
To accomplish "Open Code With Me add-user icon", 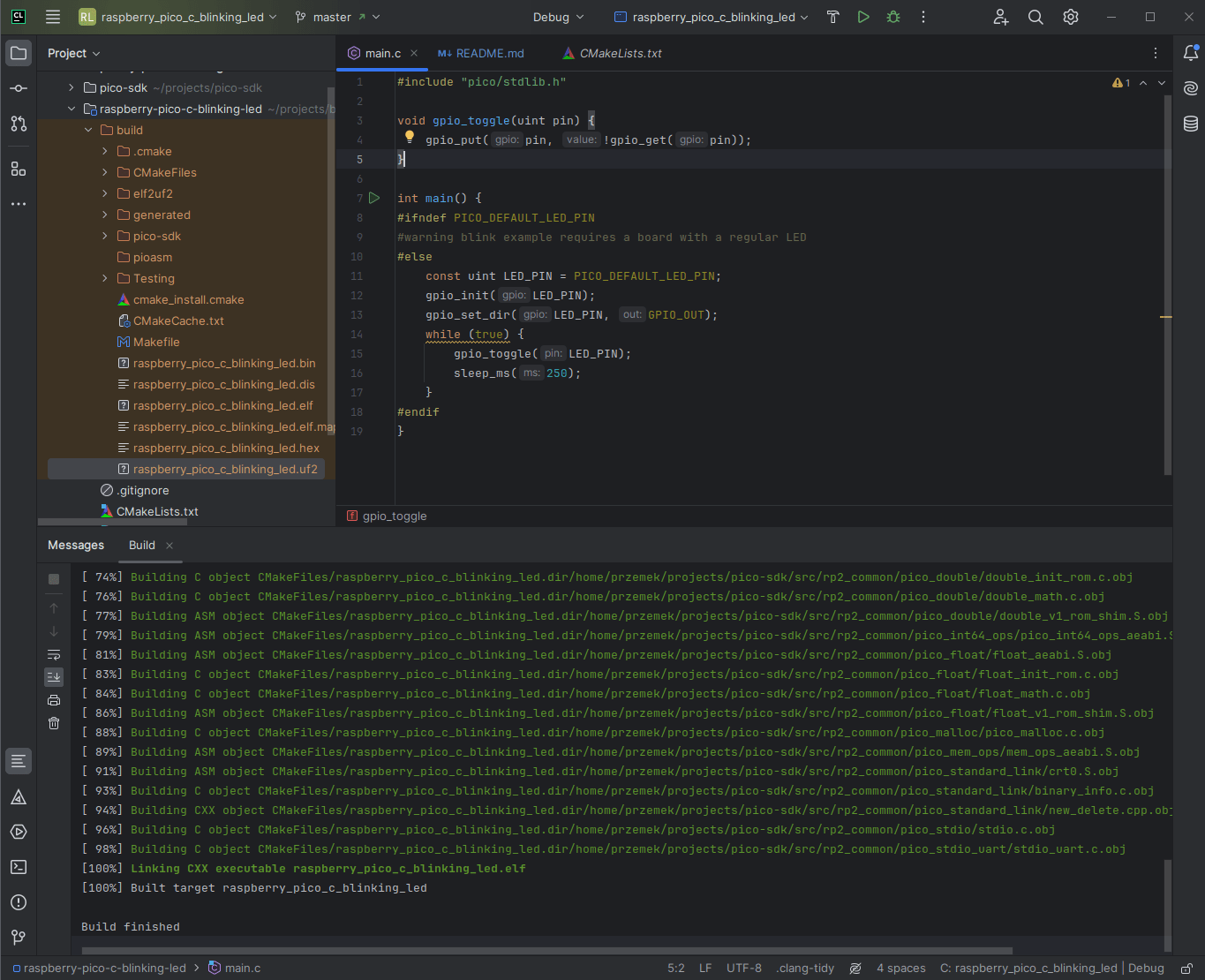I will point(1001,17).
